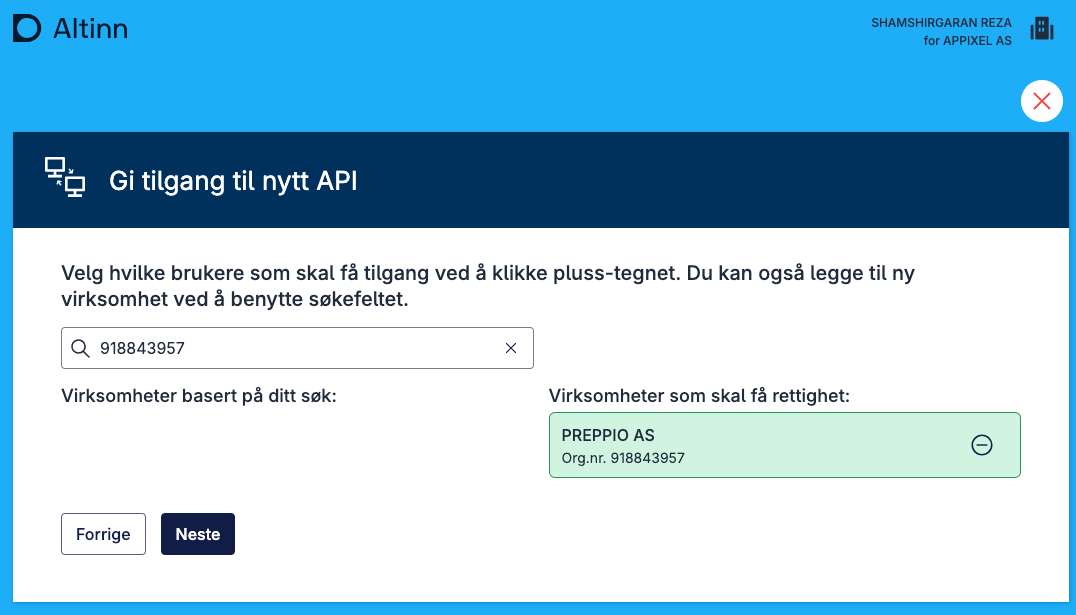Focus the organization number search field
The image size is (1076, 615).
click(290, 348)
